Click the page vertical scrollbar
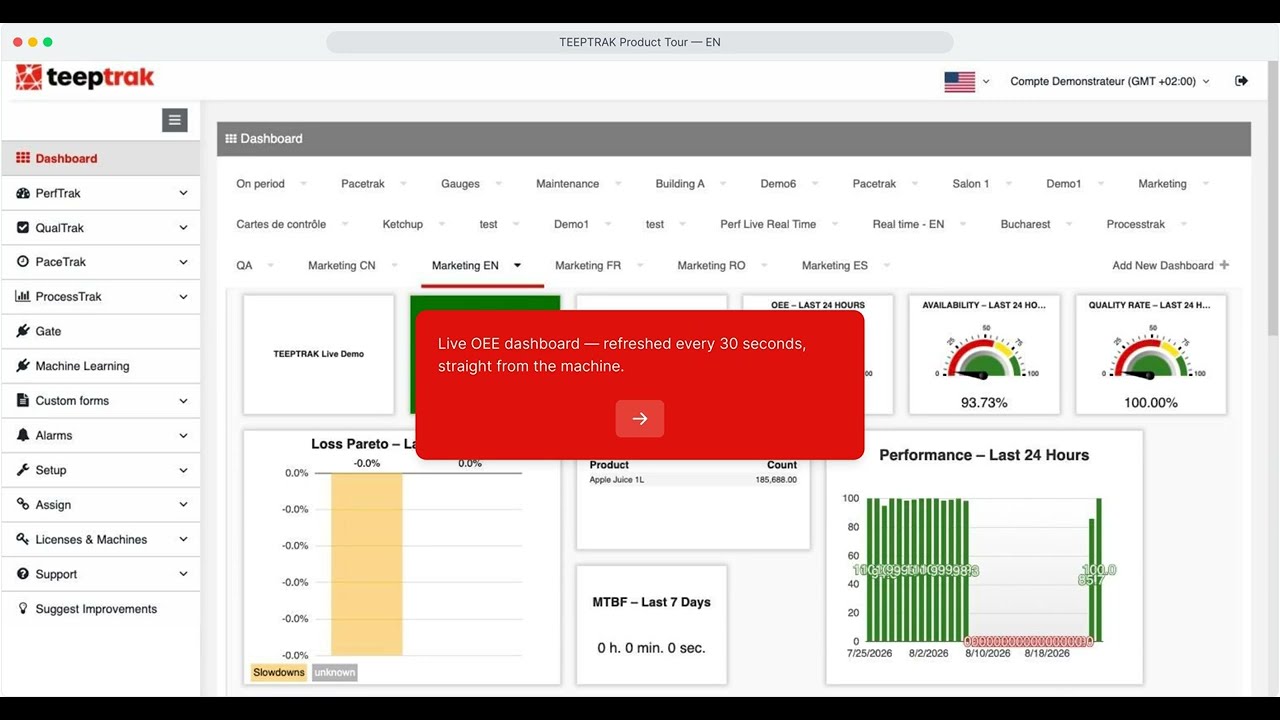The height and width of the screenshot is (720, 1280). point(1272,200)
